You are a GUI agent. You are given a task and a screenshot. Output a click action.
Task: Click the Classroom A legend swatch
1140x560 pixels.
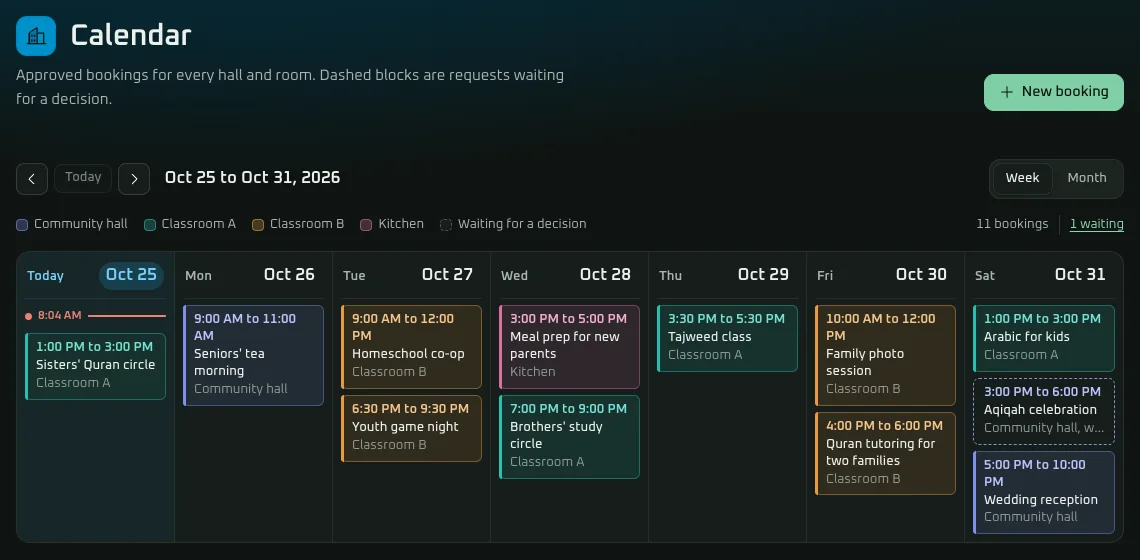pos(150,225)
